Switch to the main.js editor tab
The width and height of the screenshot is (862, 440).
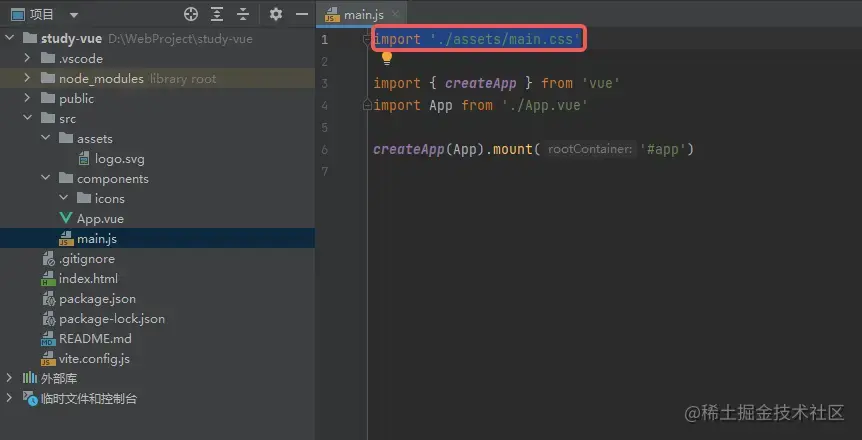[363, 15]
